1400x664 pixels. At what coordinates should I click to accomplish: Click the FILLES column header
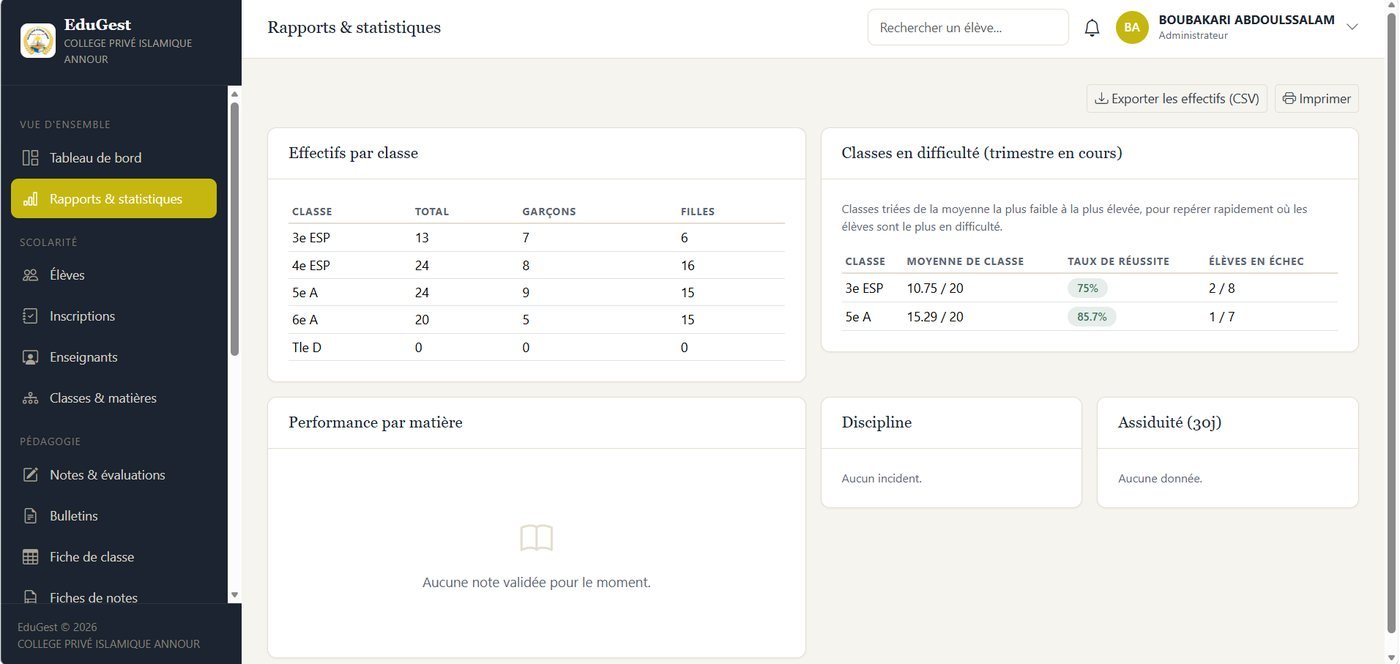698,212
